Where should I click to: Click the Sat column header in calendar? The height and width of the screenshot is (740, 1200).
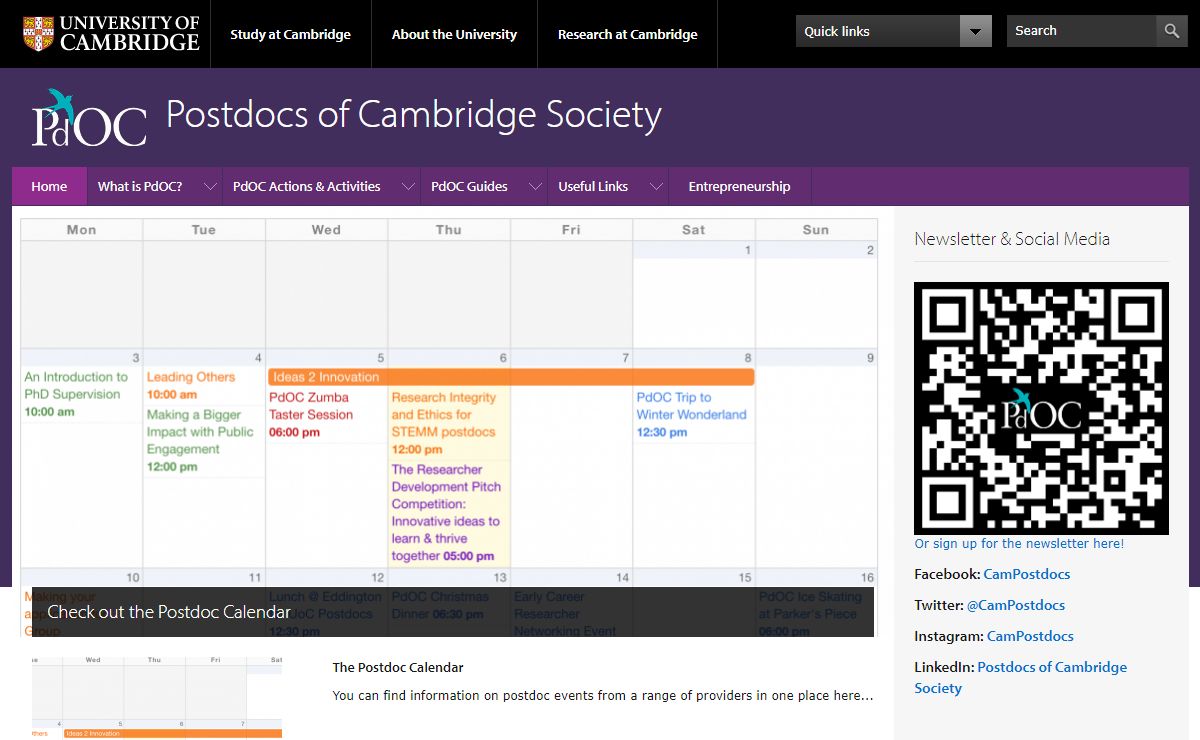(694, 230)
